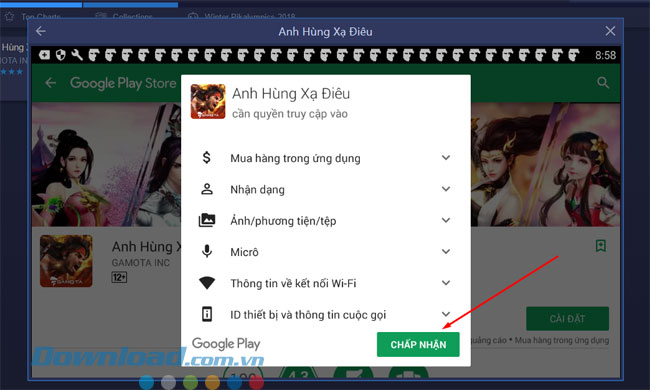Click the wishlist bookmark icon
650x390 pixels.
601,246
